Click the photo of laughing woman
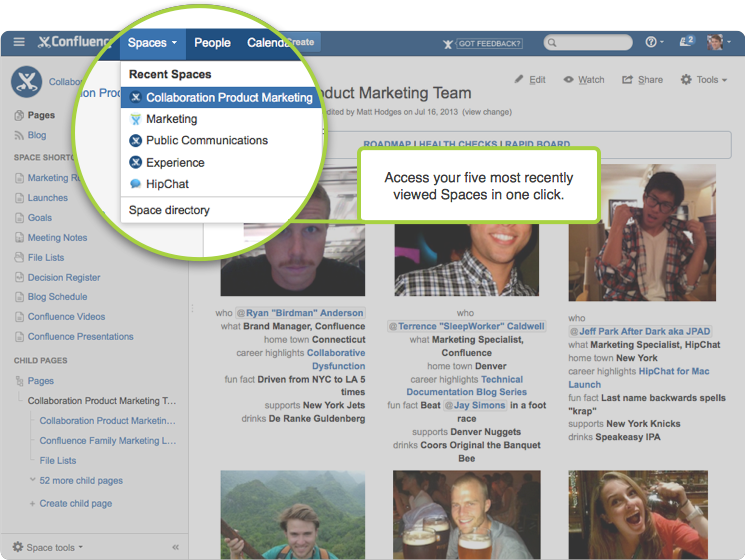Viewport: 745px width, 560px height. point(638,514)
